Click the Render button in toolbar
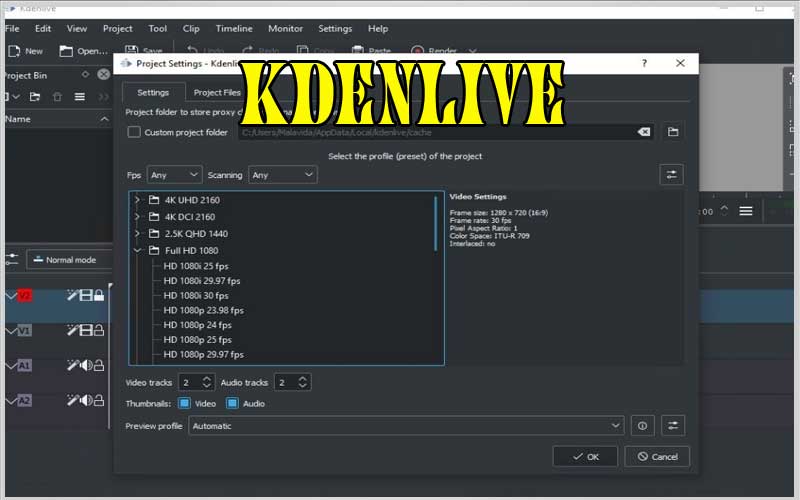The height and width of the screenshot is (500, 800). click(434, 51)
